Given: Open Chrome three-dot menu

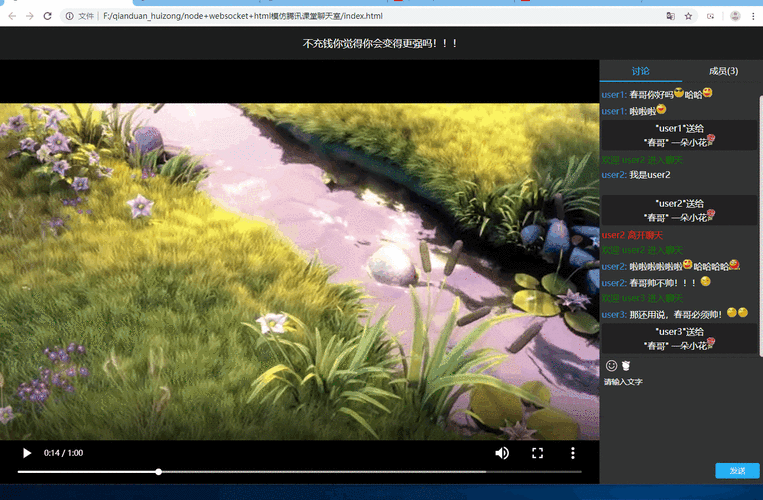Looking at the screenshot, I should (x=753, y=16).
